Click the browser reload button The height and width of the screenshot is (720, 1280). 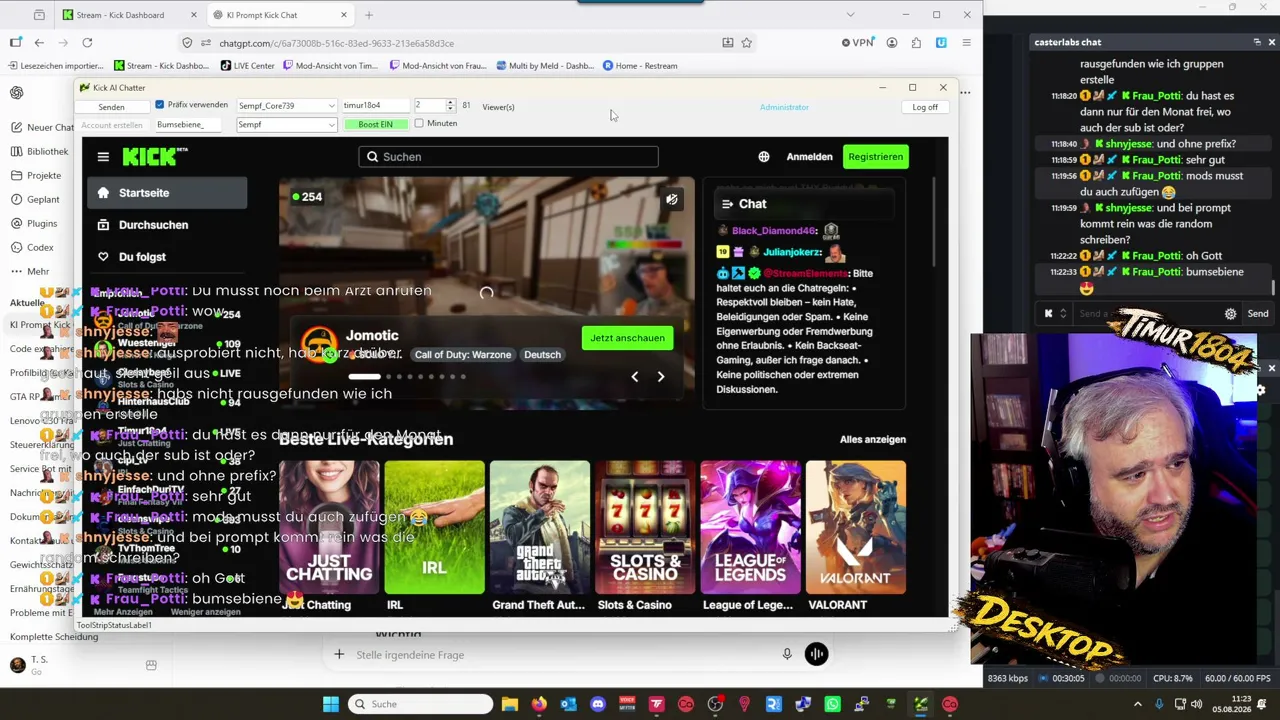tap(87, 43)
